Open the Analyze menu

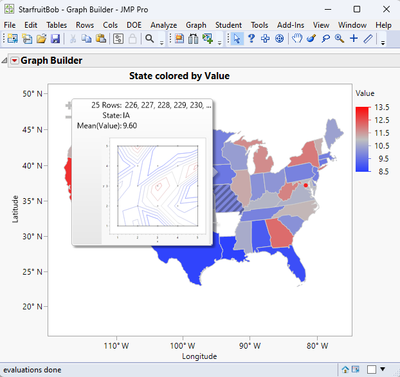164,25
